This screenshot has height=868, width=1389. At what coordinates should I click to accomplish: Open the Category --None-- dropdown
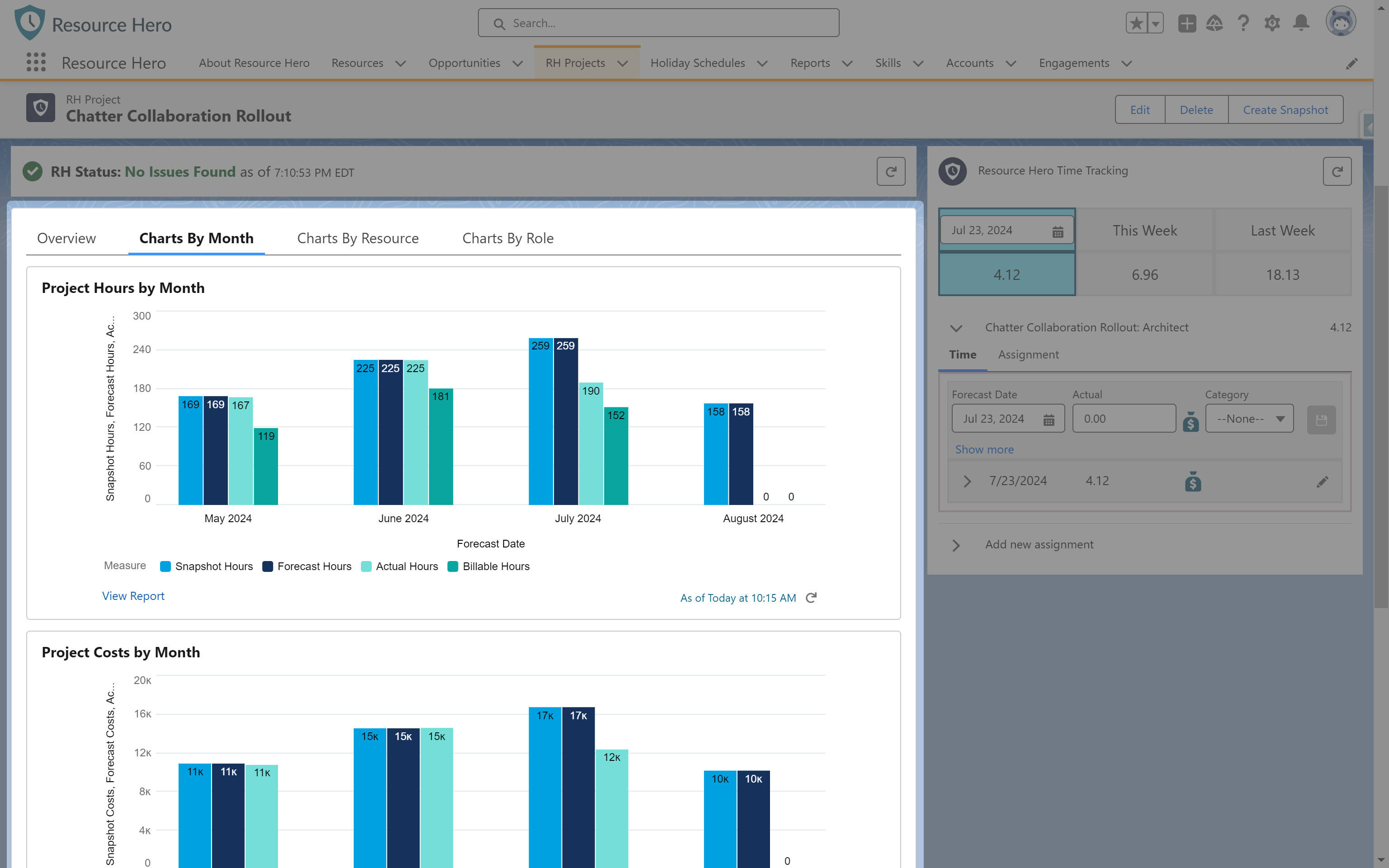[x=1249, y=419]
